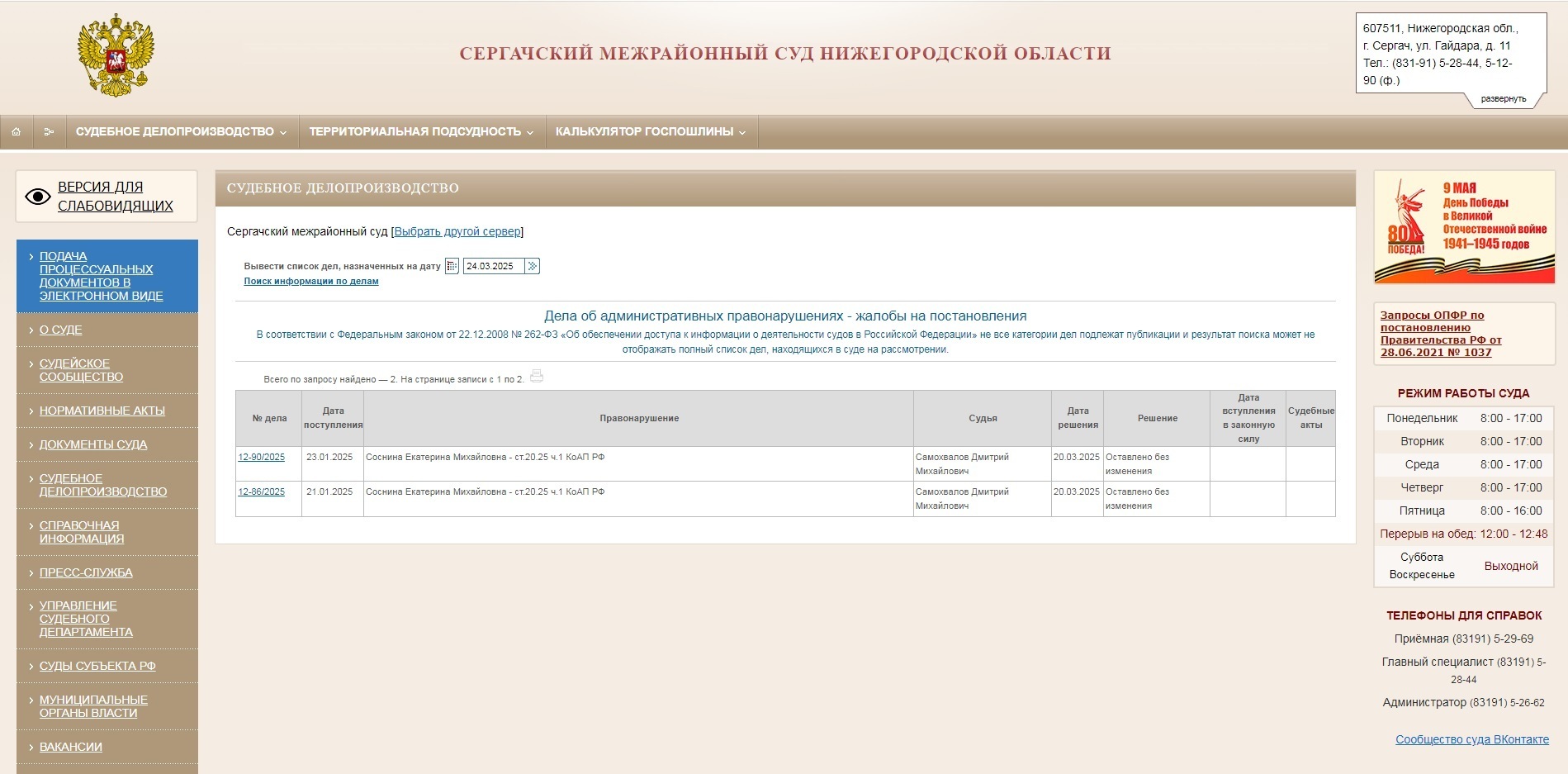Open the calendar icon near date field

pos(452,265)
